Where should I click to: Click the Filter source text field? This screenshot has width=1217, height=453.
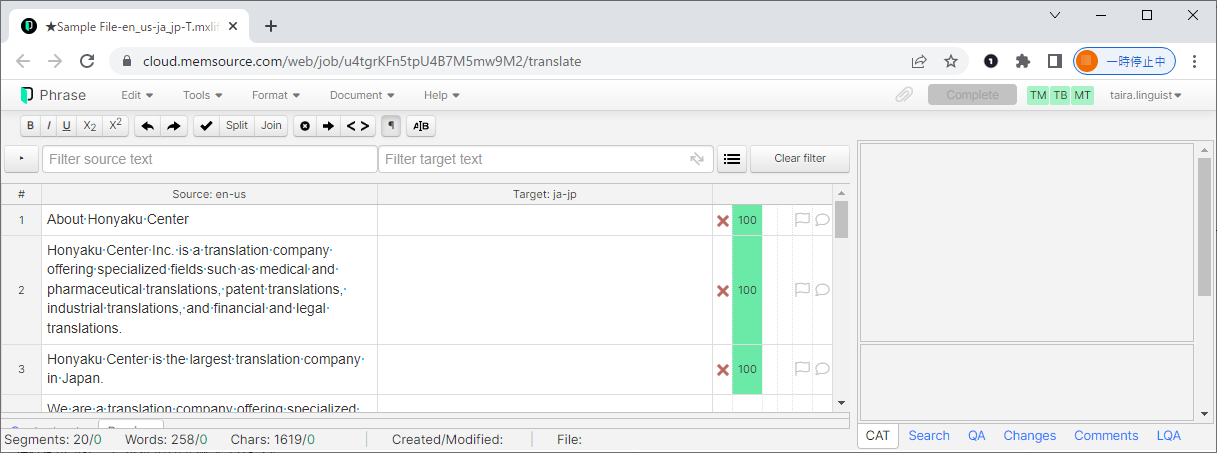coord(209,159)
